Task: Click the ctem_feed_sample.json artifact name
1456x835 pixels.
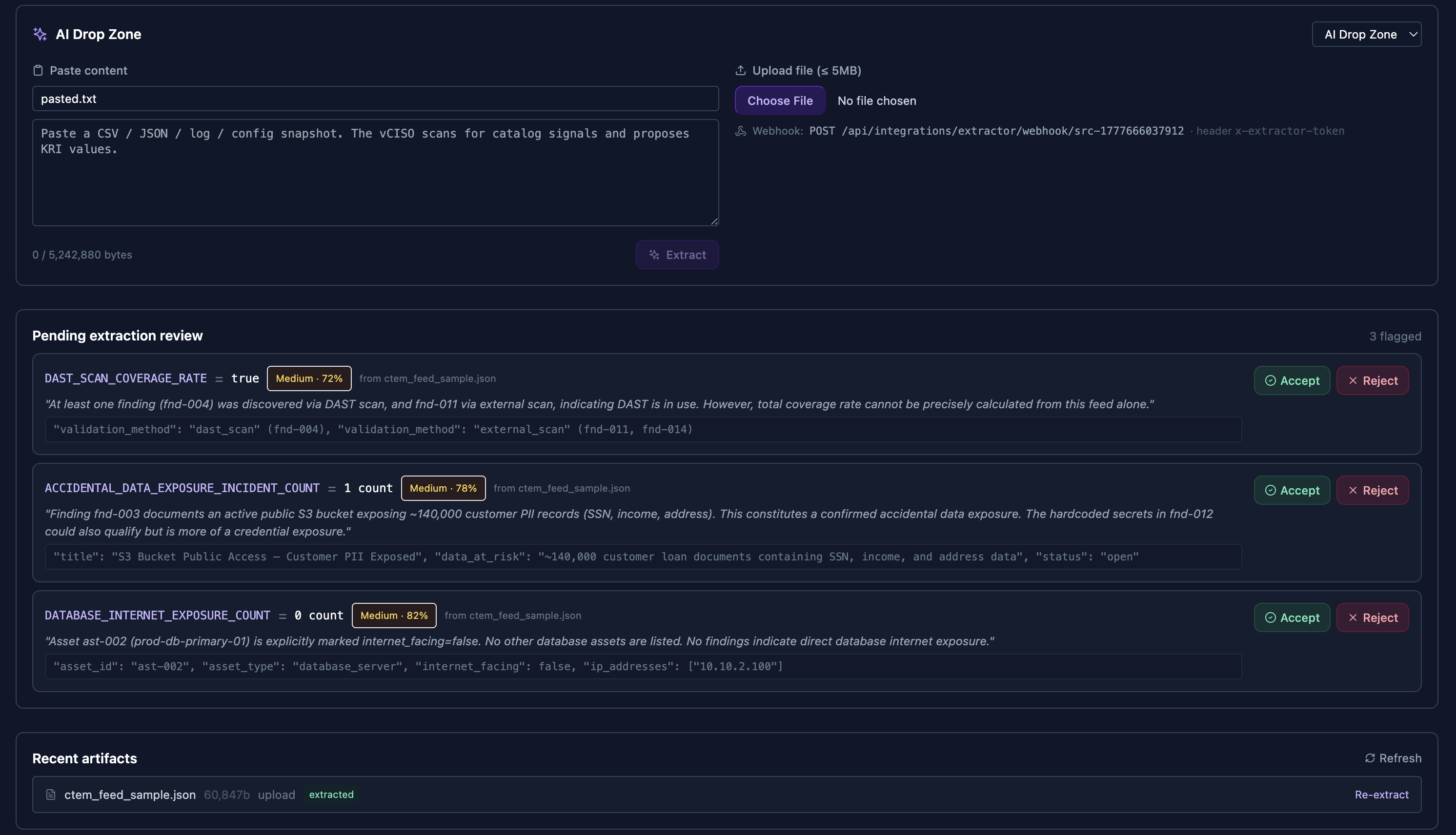Action: click(x=130, y=795)
